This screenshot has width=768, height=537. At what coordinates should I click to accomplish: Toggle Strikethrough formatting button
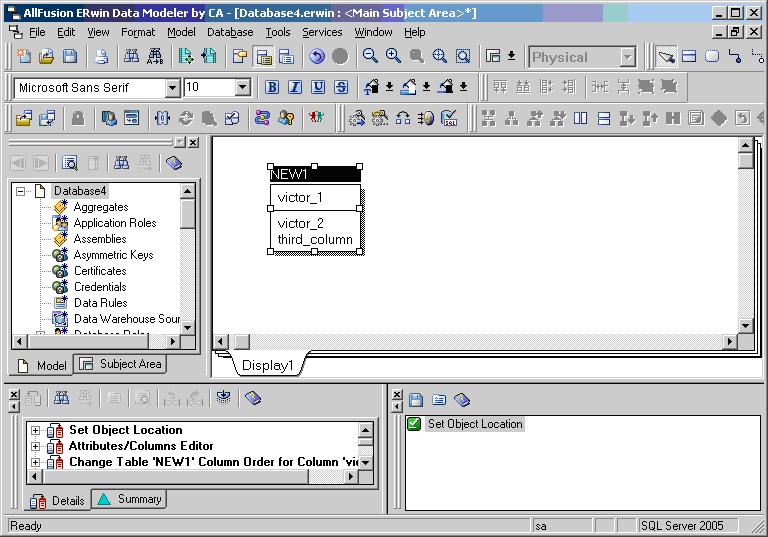coord(341,88)
